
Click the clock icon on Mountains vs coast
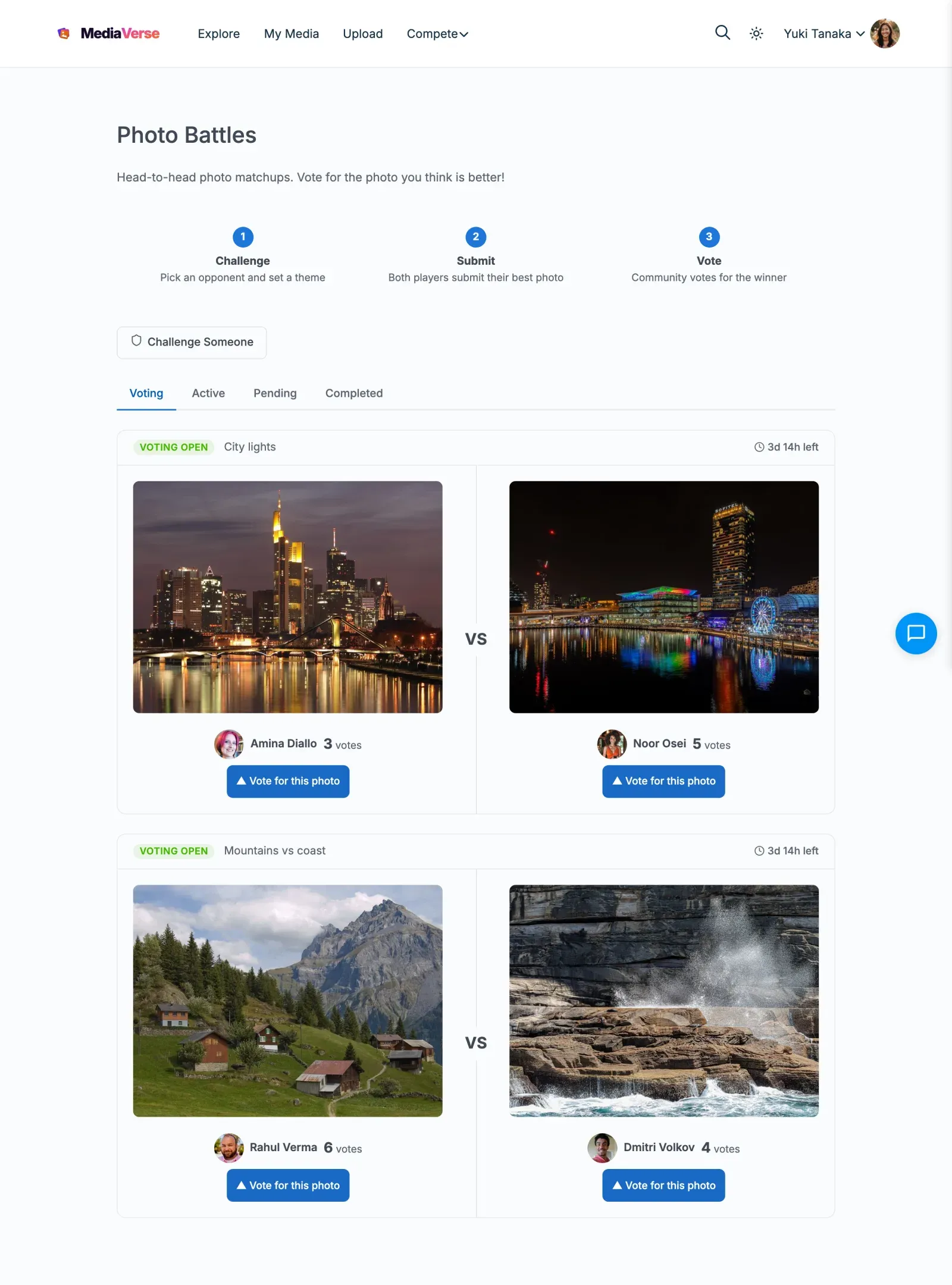coord(759,851)
